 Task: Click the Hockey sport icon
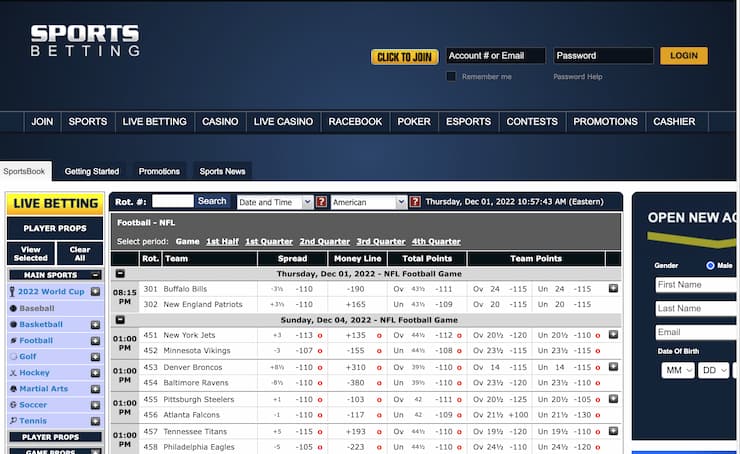[x=13, y=372]
